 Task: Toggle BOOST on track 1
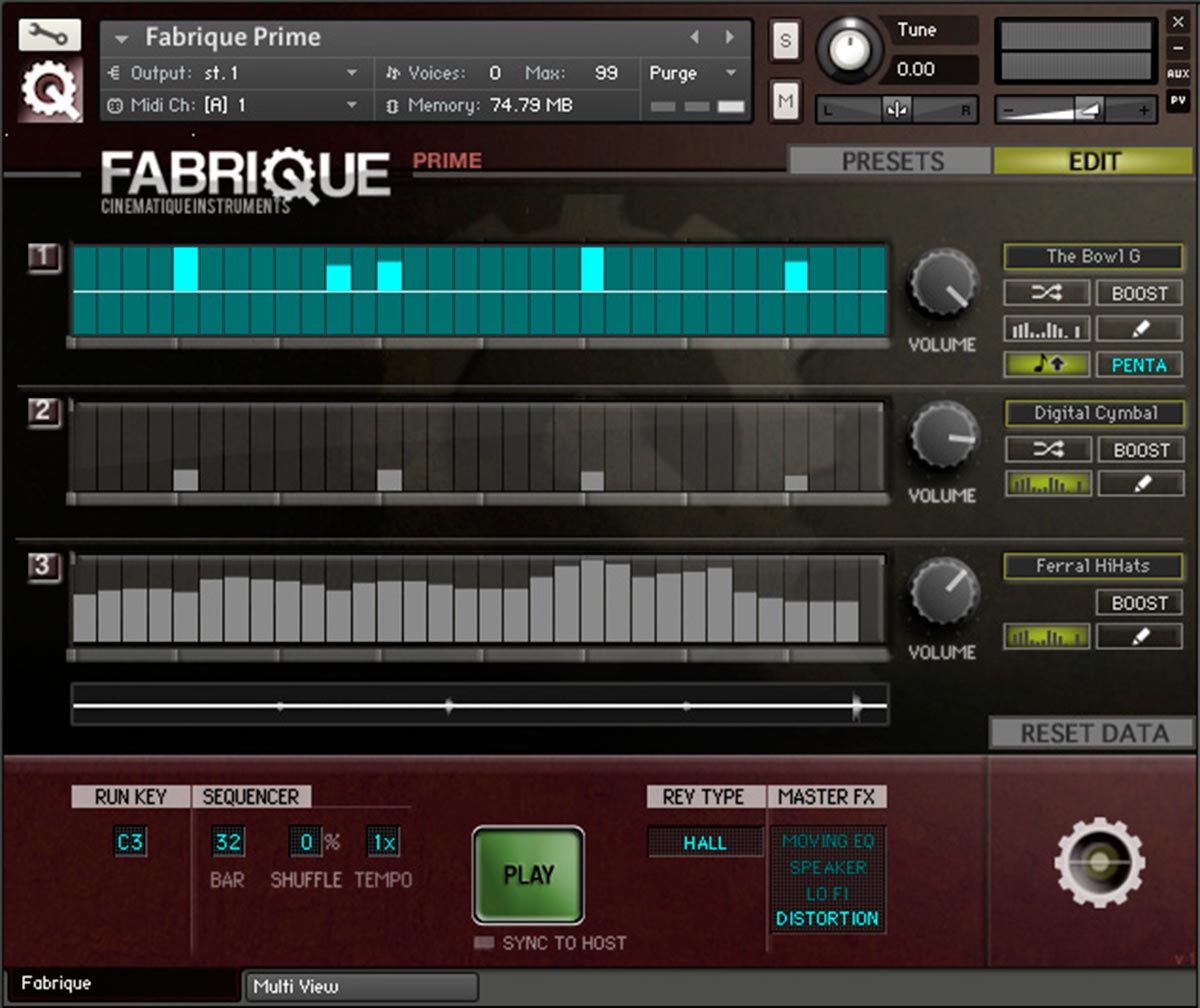(x=1140, y=293)
